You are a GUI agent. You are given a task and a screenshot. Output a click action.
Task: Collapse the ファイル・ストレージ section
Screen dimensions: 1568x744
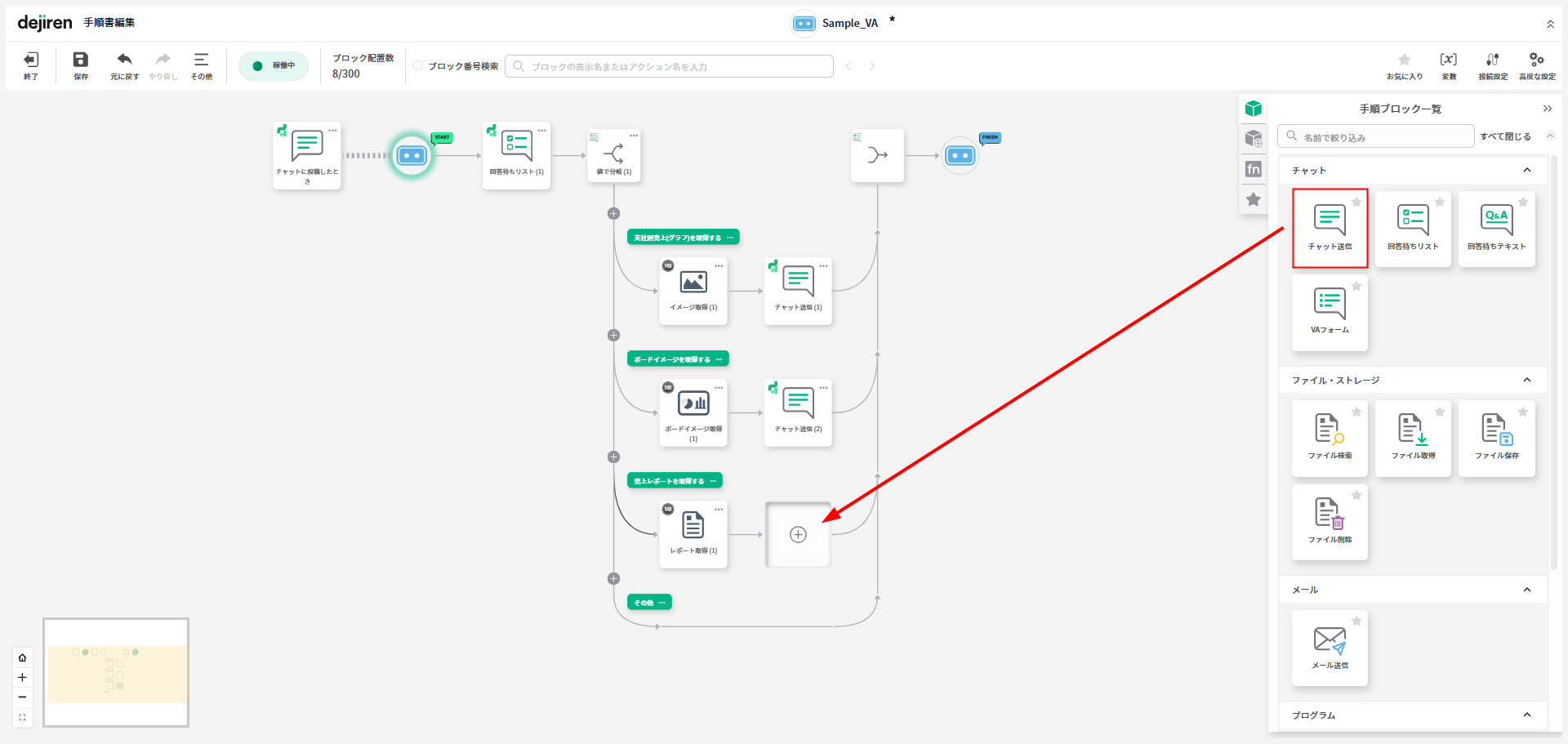[x=1526, y=380]
